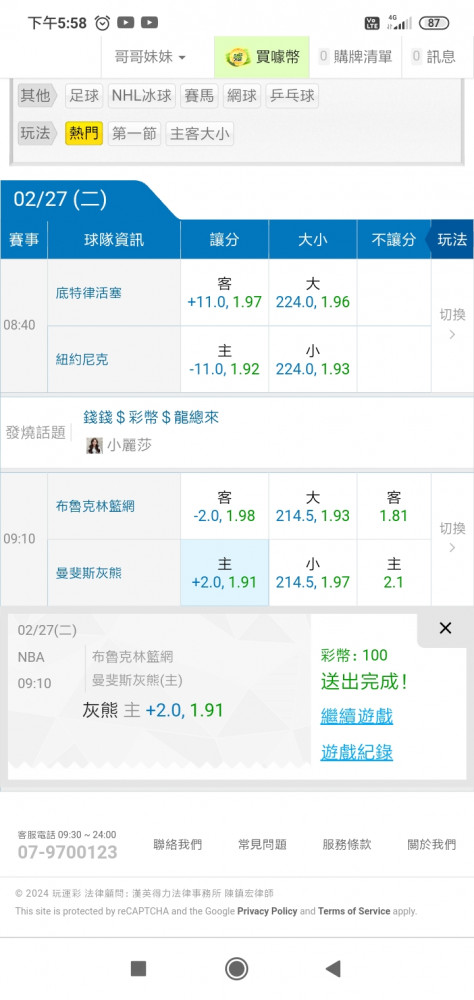Select the 熱門 play-type filter
474x1000 pixels.
point(84,134)
